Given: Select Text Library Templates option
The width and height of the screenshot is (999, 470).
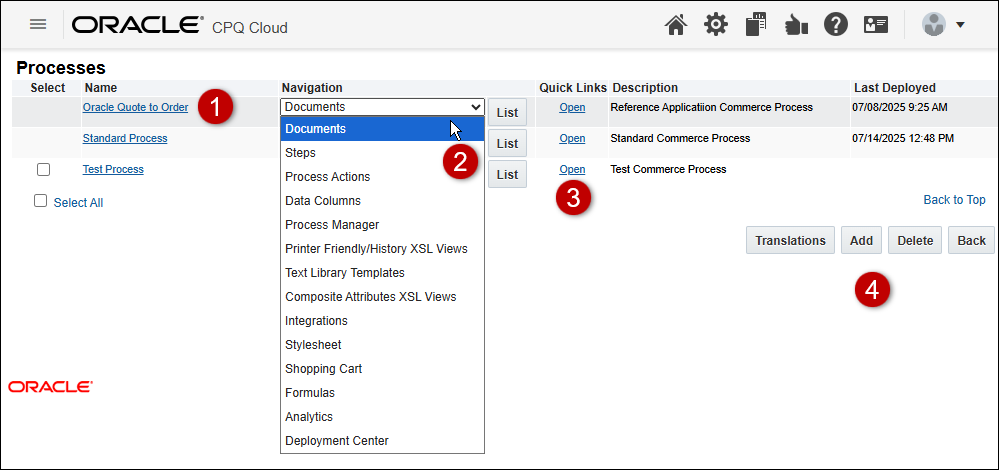Looking at the screenshot, I should tap(382, 273).
